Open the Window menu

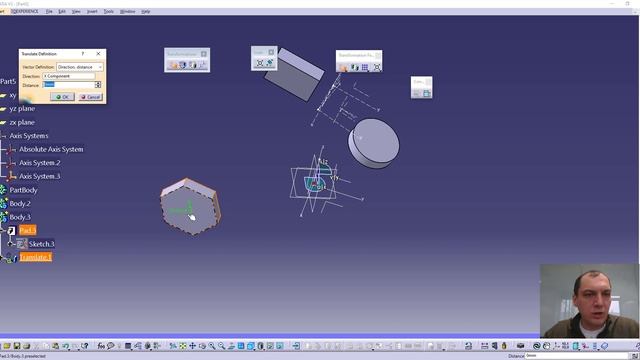[x=127, y=11]
